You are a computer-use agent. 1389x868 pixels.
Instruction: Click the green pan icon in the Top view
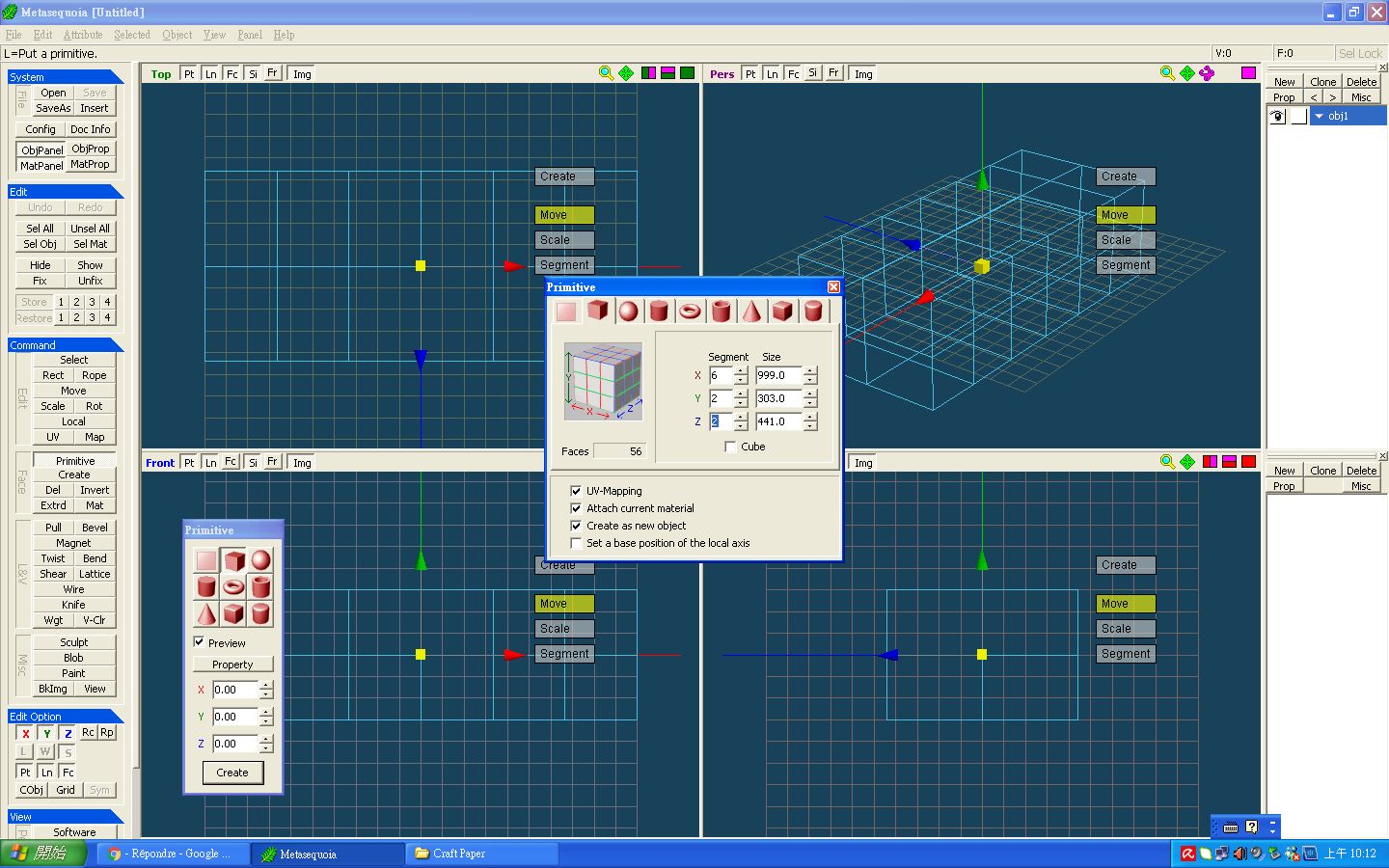point(626,73)
